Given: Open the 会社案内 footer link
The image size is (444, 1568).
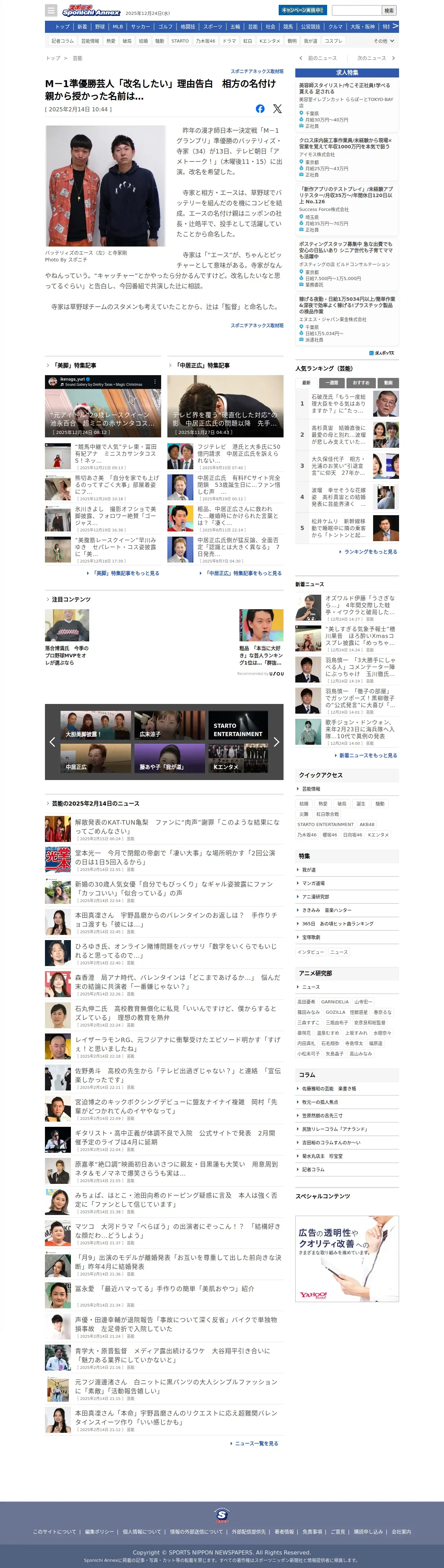Looking at the screenshot, I should tap(401, 1531).
